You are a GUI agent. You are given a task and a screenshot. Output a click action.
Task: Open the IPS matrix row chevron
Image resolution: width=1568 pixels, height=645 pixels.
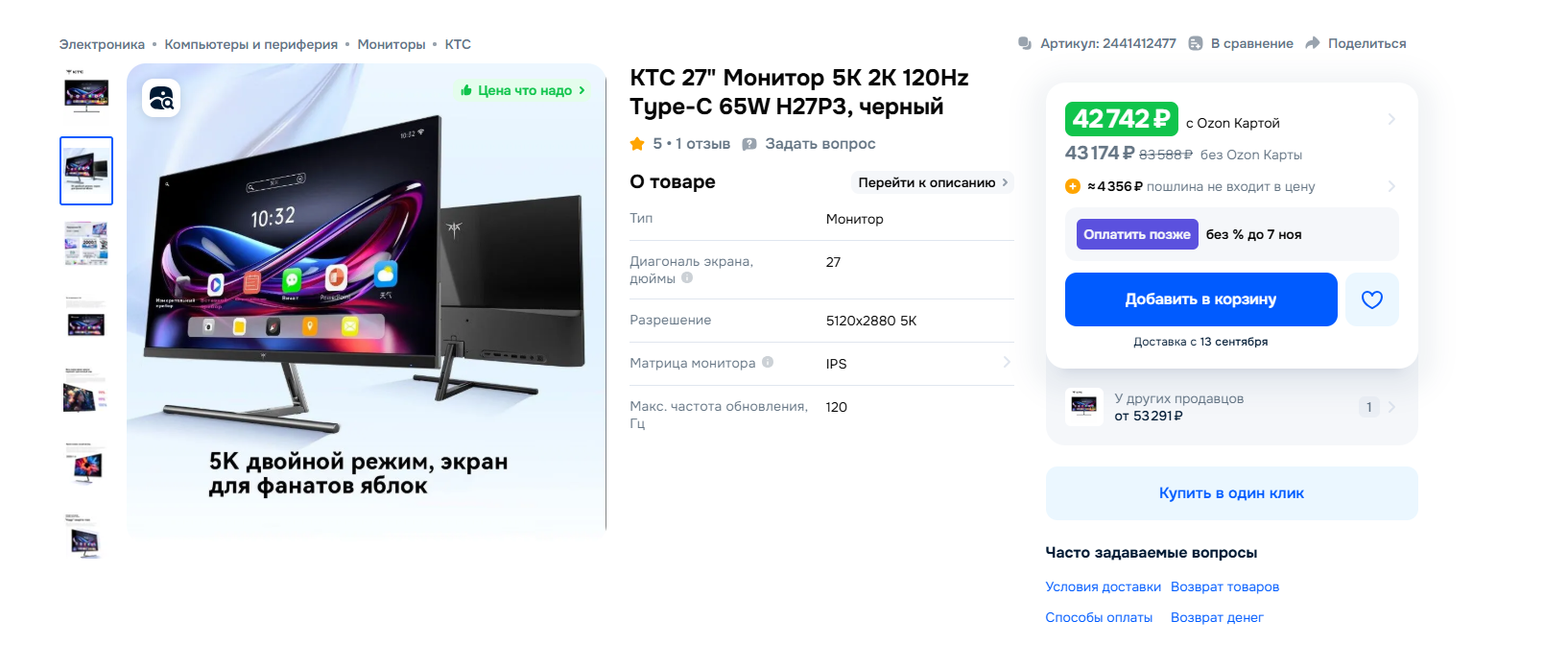point(1007,363)
